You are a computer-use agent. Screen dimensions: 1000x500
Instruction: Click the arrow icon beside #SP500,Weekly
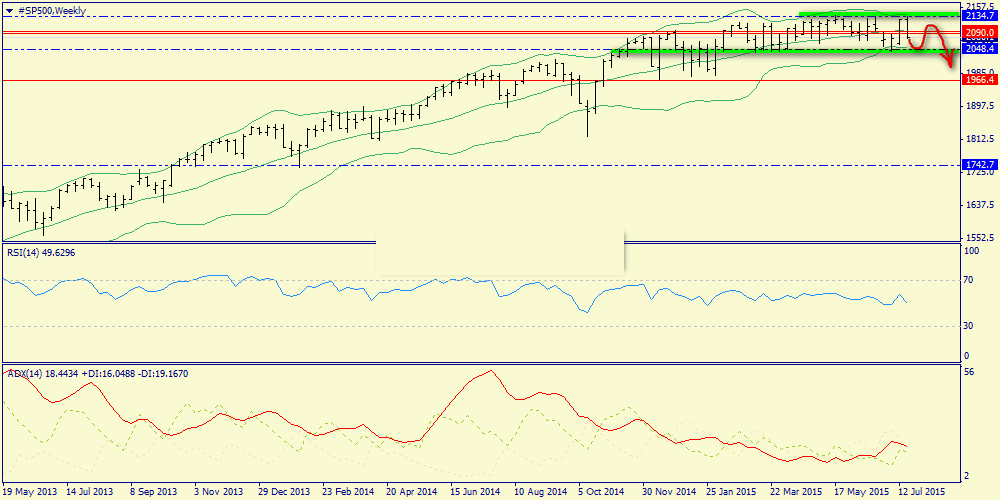[x=10, y=10]
